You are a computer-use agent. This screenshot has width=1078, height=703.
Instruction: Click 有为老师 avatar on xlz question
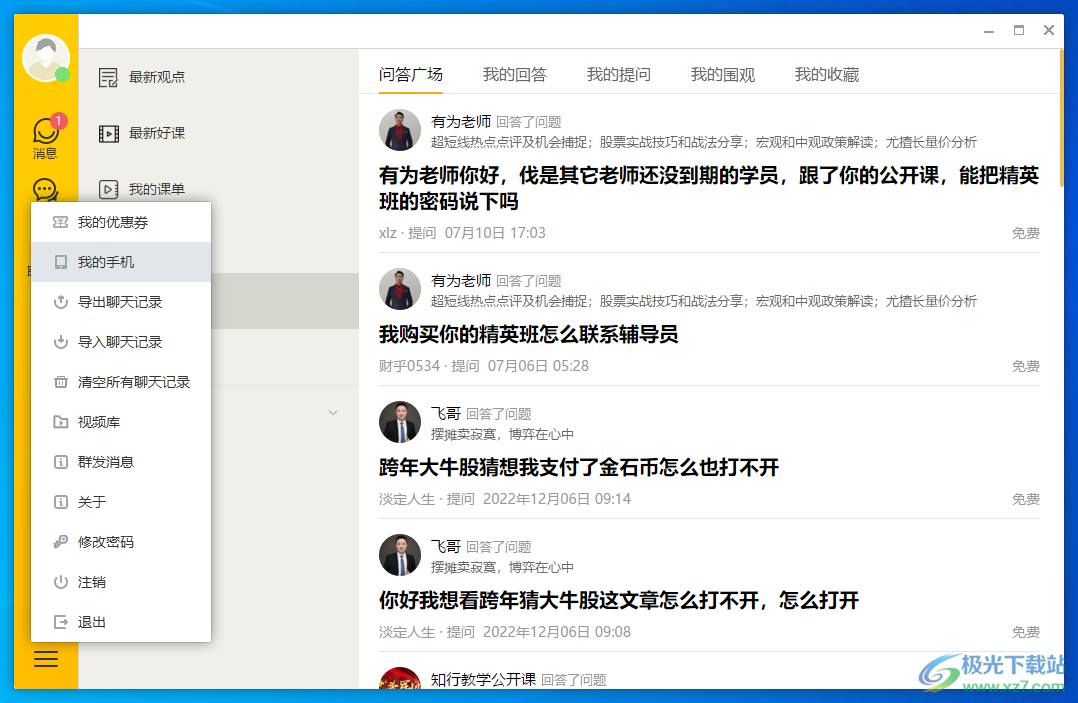point(399,130)
